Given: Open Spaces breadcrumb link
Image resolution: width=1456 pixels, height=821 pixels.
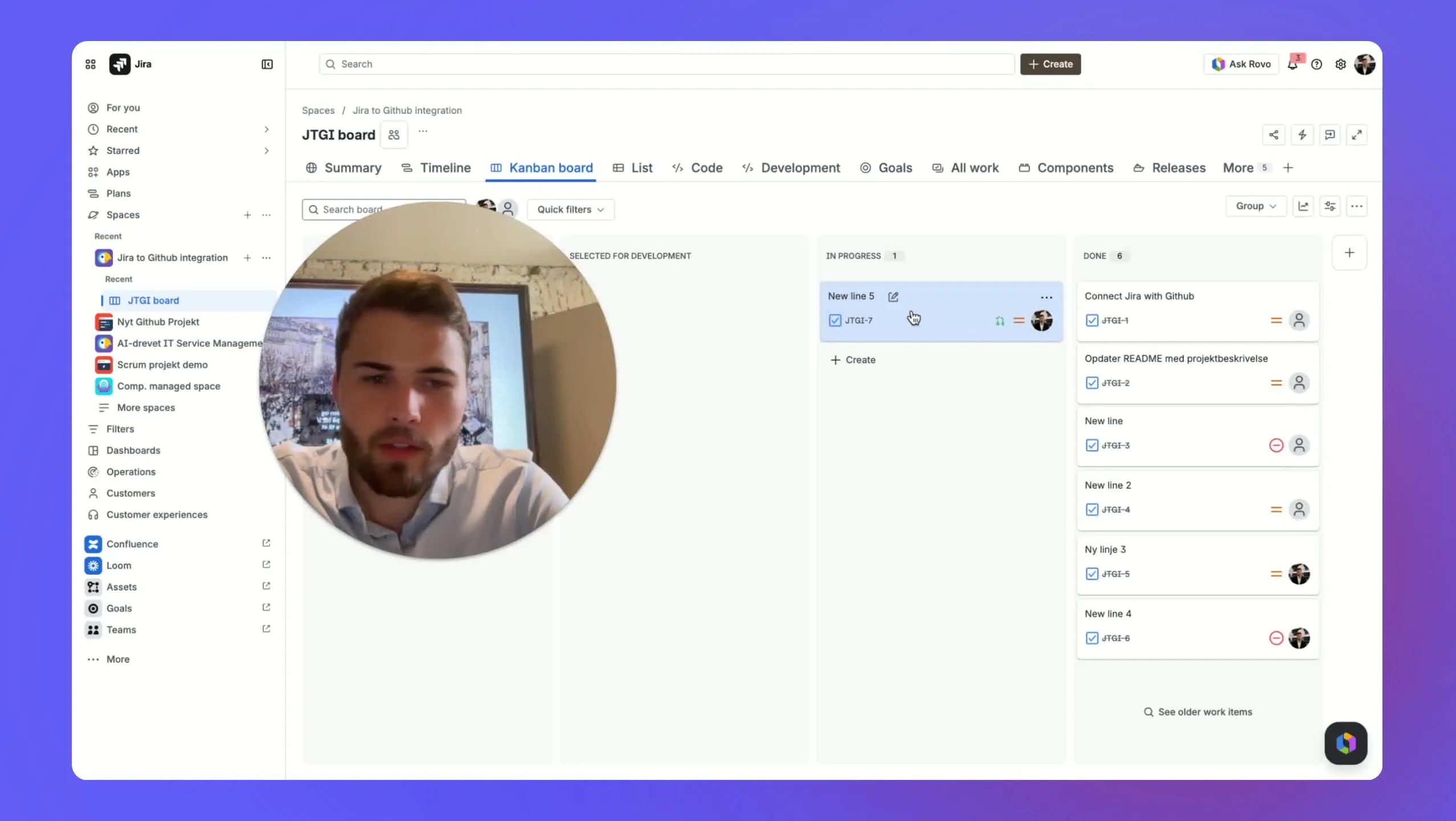Looking at the screenshot, I should point(318,110).
